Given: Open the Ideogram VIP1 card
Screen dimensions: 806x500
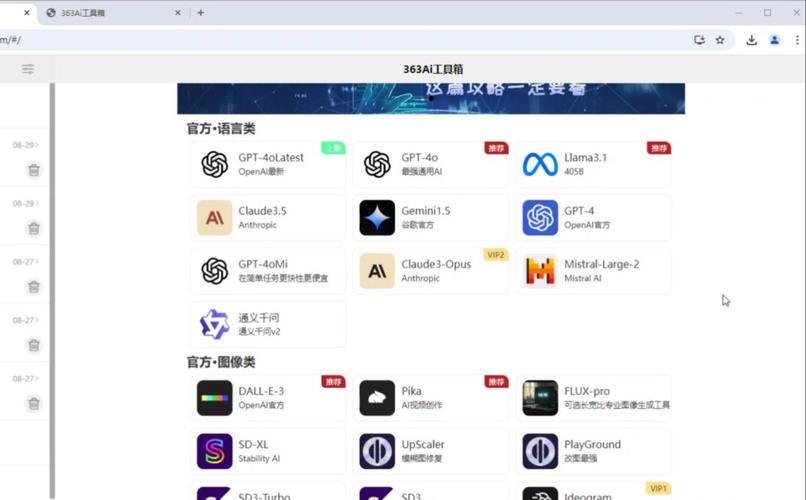Looking at the screenshot, I should click(x=593, y=492).
